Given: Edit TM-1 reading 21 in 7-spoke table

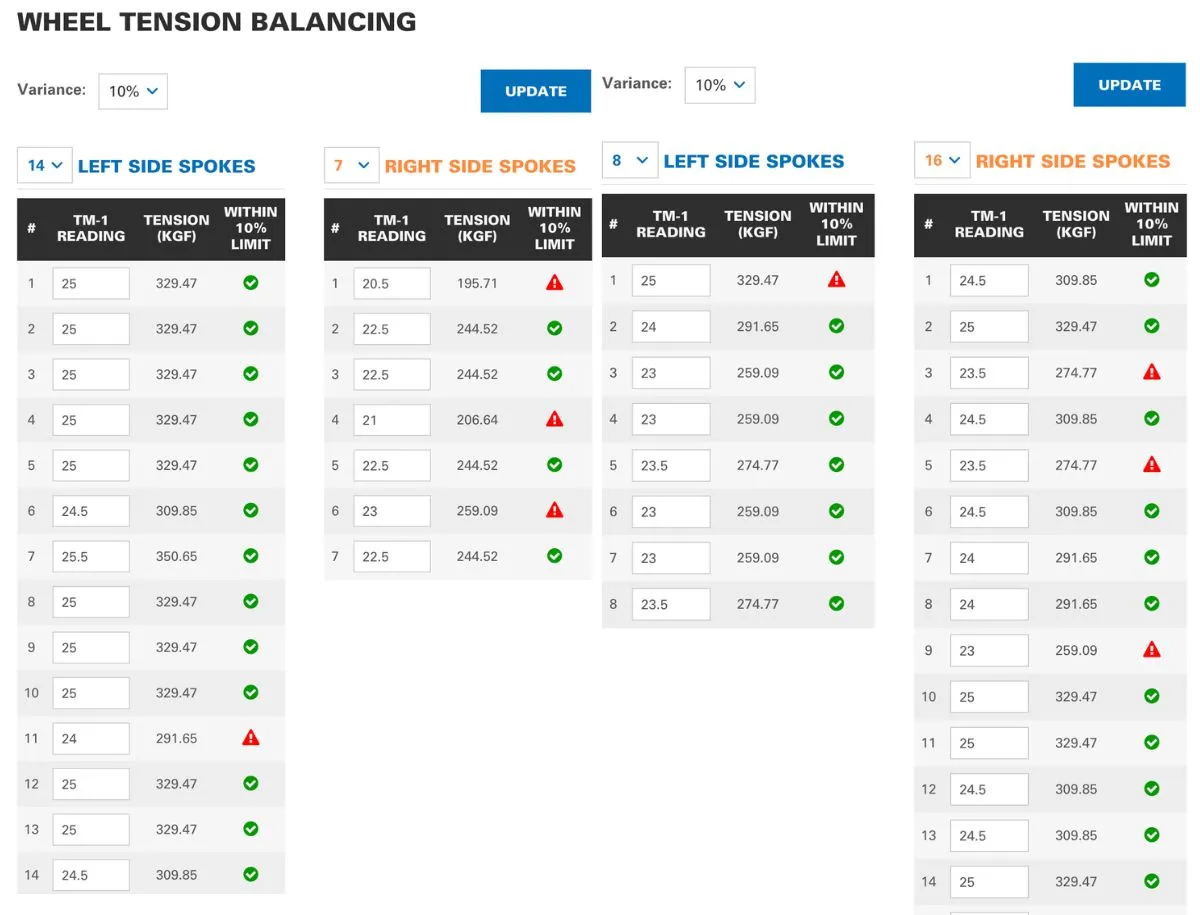Looking at the screenshot, I should (x=392, y=420).
